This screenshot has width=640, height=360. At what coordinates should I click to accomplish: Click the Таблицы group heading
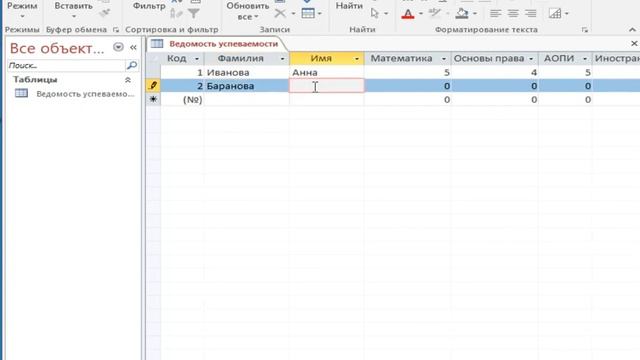click(x=35, y=80)
